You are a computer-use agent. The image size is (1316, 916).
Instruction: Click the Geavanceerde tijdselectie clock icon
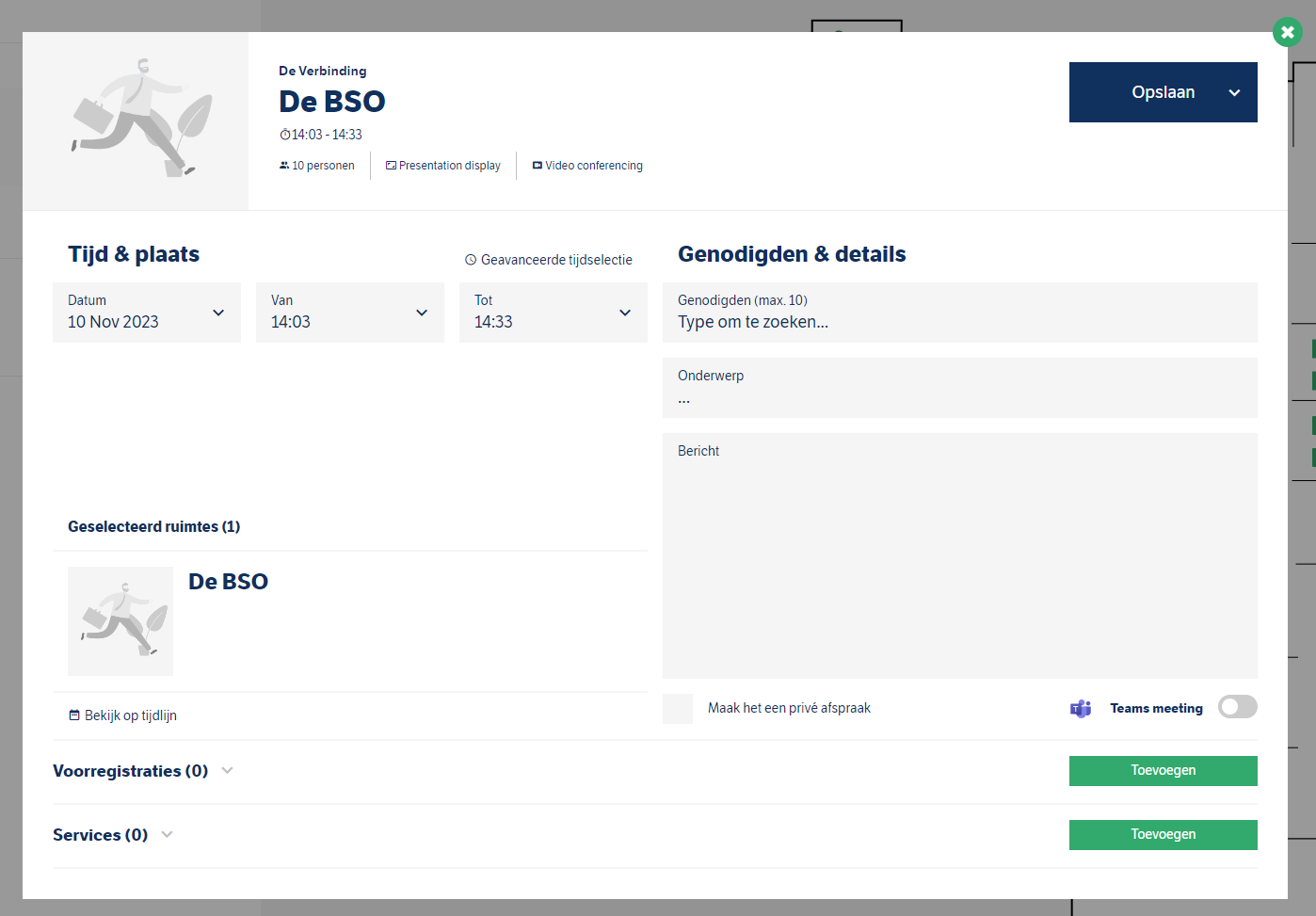[x=471, y=260]
